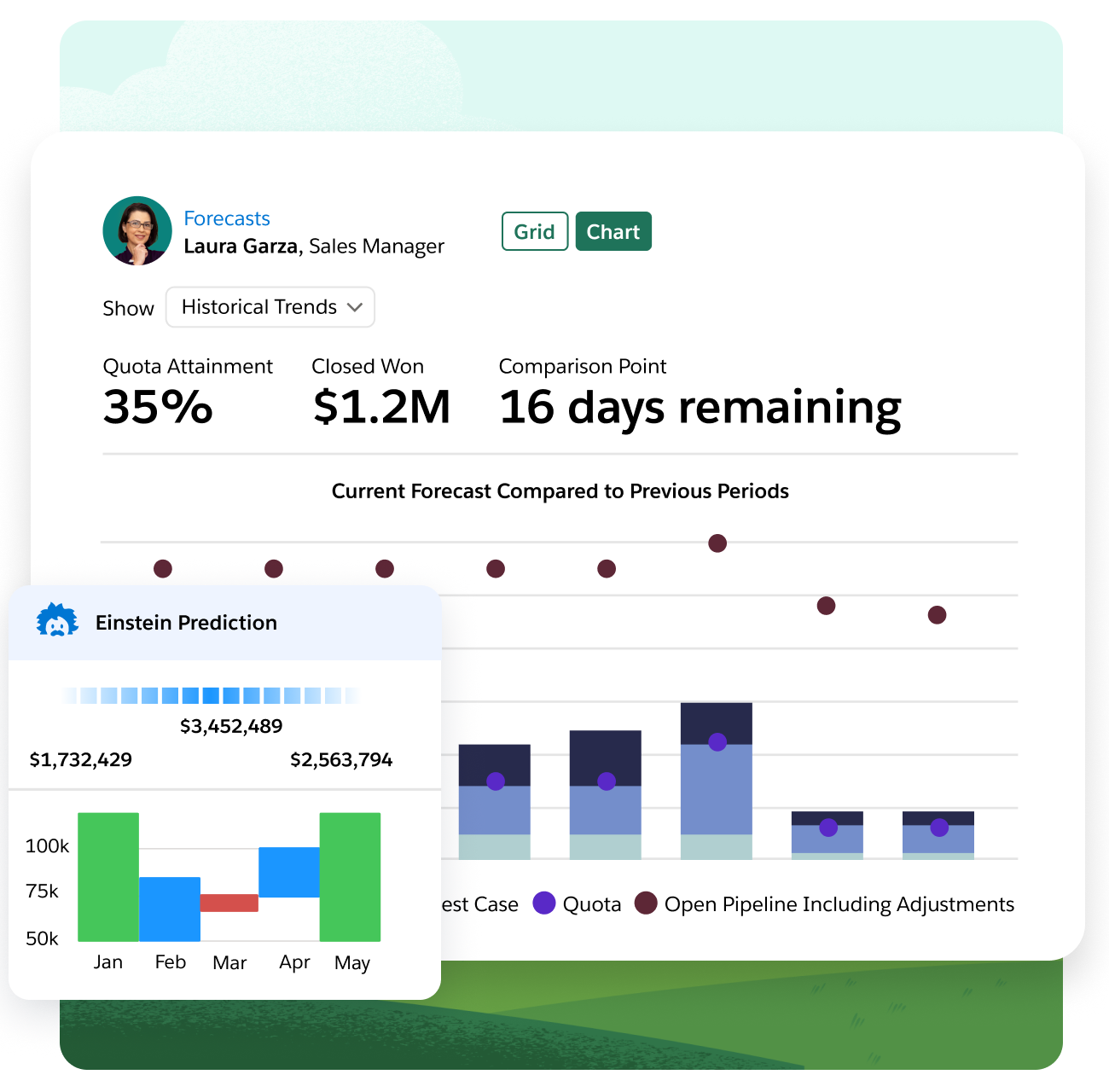Click the Comparison Point label
This screenshot has width=1109, height=1092.
[583, 367]
